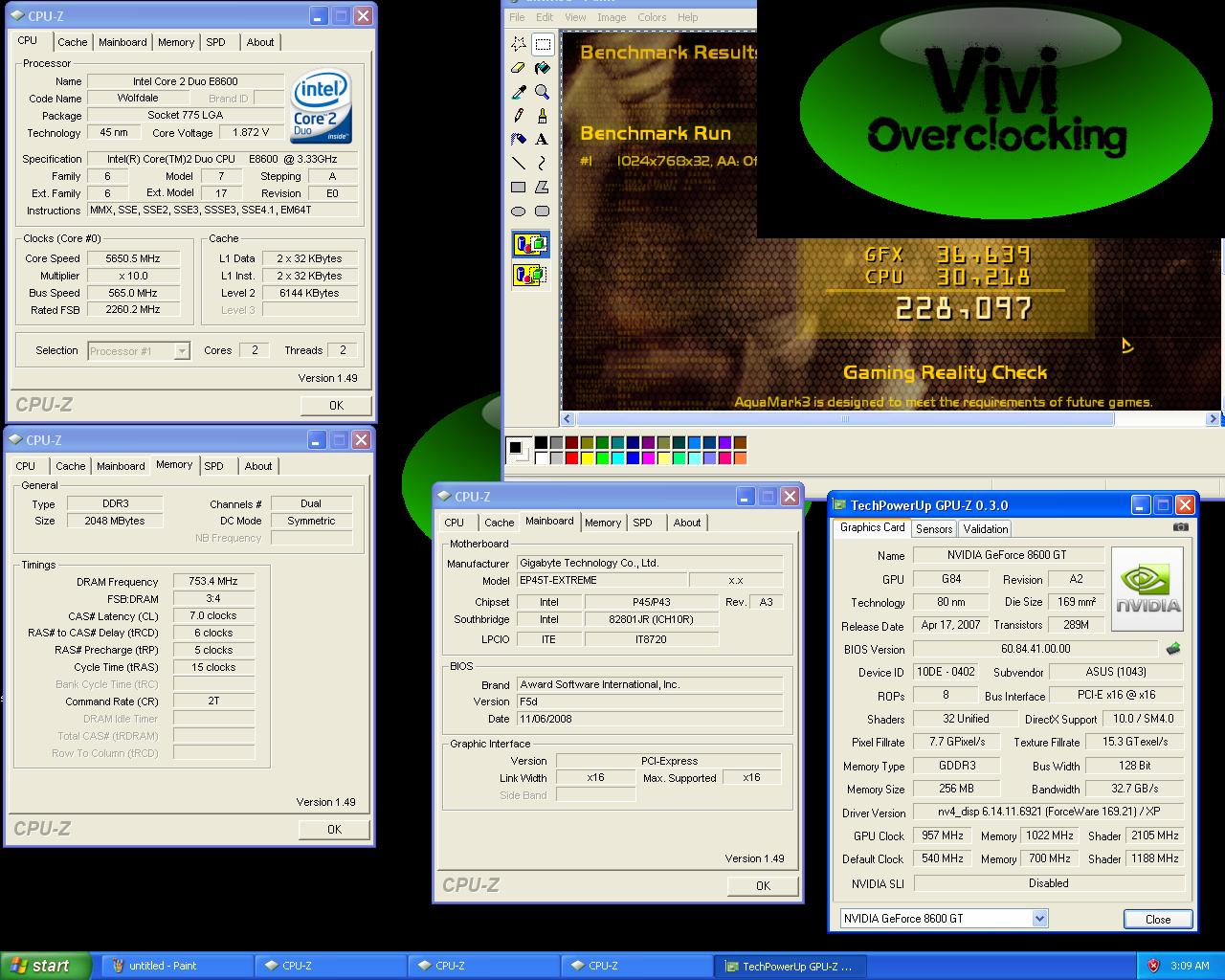Open the Processor #1 selection dropdown
Viewport: 1225px width, 980px height.
point(181,351)
